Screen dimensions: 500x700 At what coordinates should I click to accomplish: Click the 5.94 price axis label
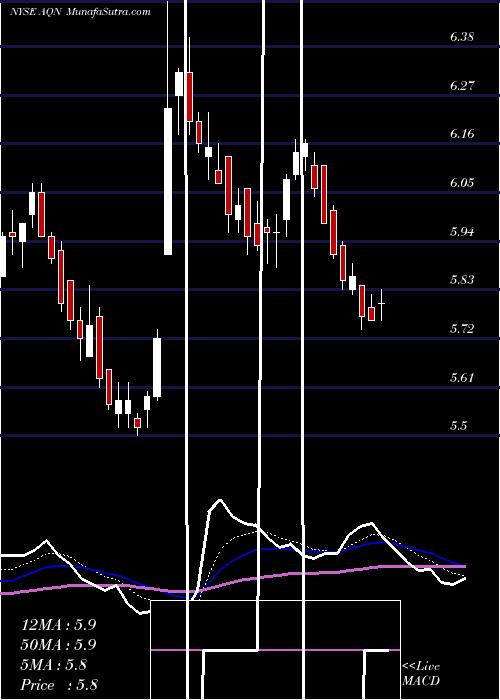(462, 232)
